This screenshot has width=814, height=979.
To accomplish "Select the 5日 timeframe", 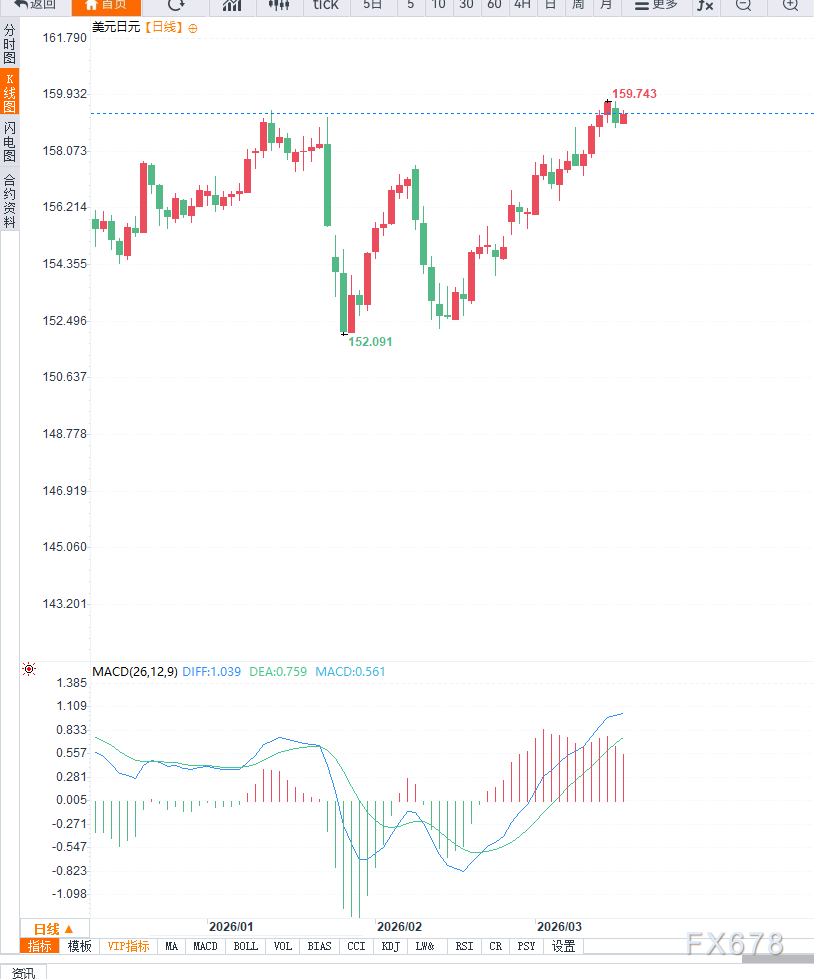I will click(372, 5).
